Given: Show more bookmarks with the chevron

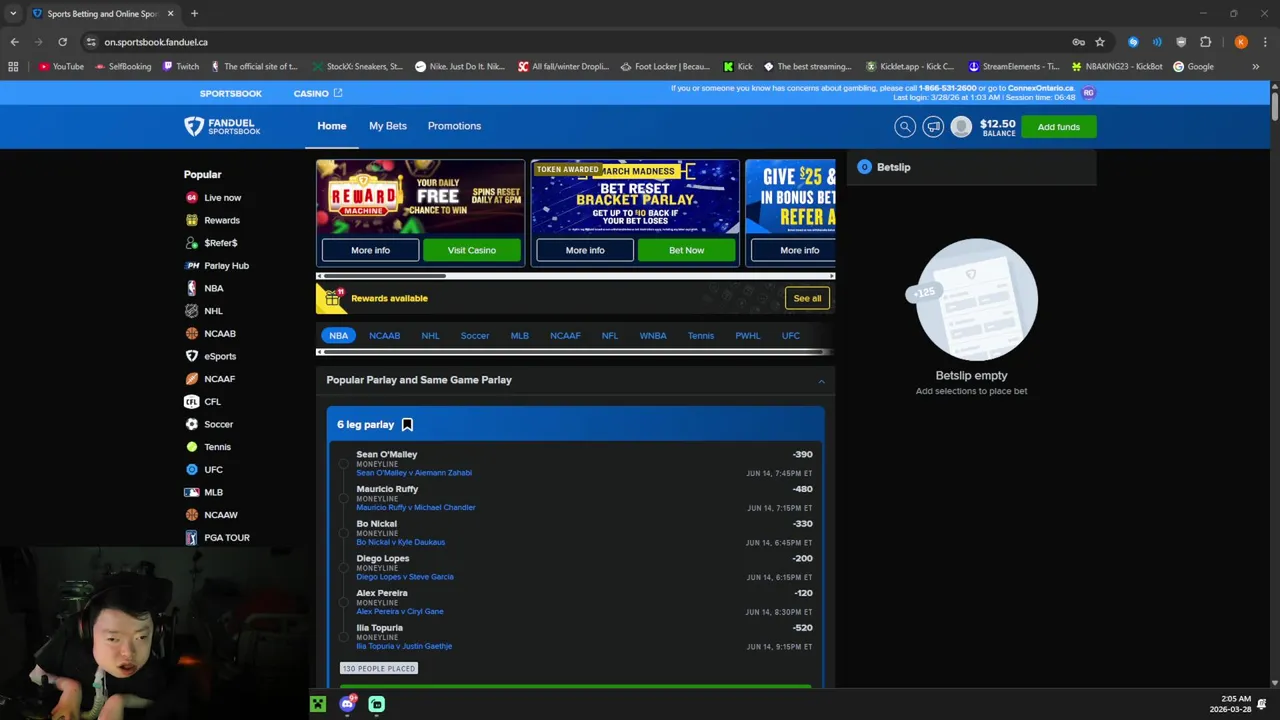Looking at the screenshot, I should pos(1255,67).
